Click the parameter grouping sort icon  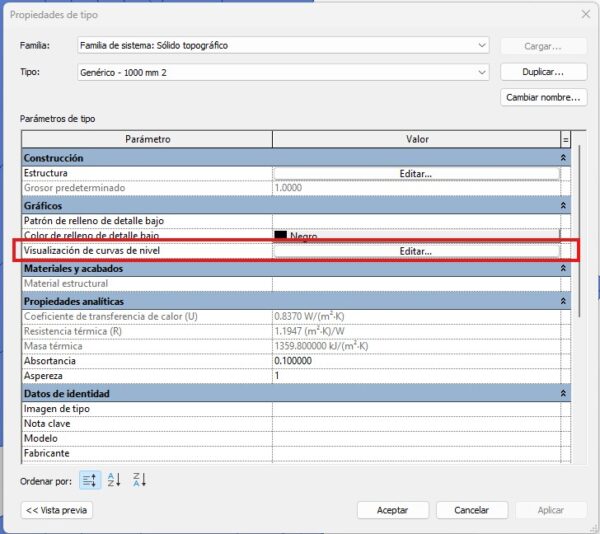click(x=90, y=480)
